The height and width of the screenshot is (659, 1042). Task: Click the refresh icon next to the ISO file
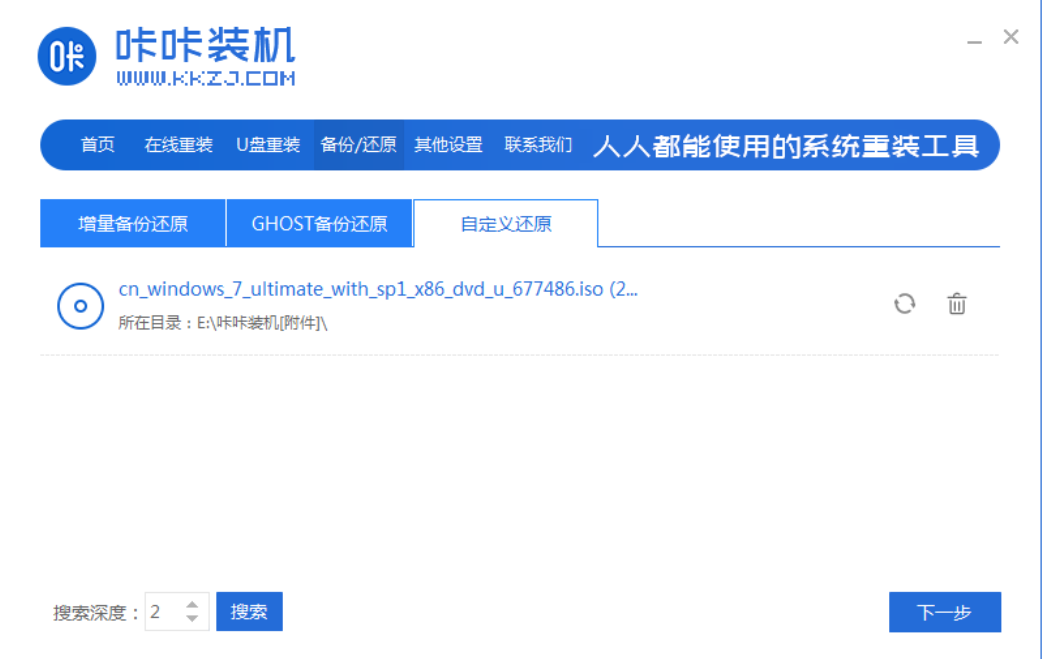[905, 304]
